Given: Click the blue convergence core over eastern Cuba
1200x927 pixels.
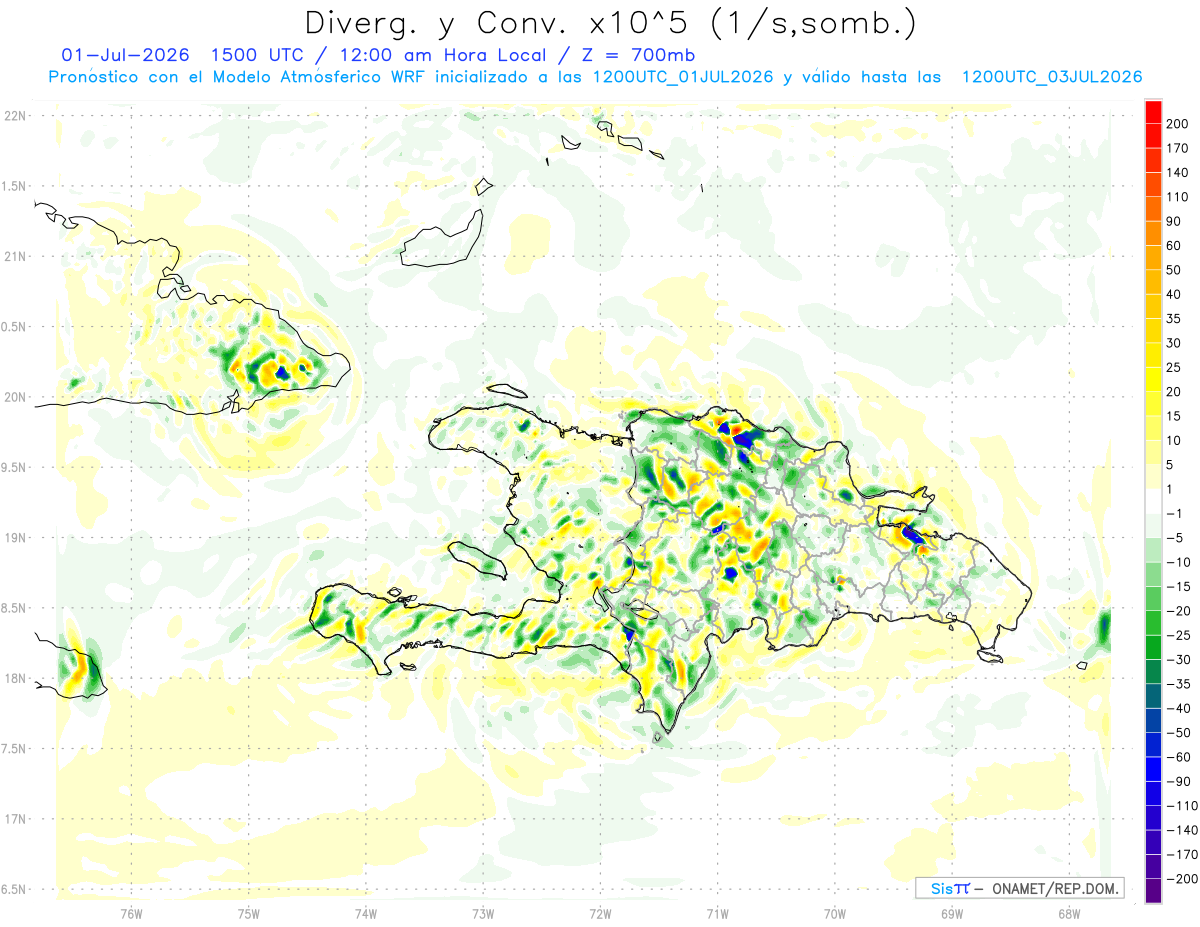Looking at the screenshot, I should (x=281, y=372).
